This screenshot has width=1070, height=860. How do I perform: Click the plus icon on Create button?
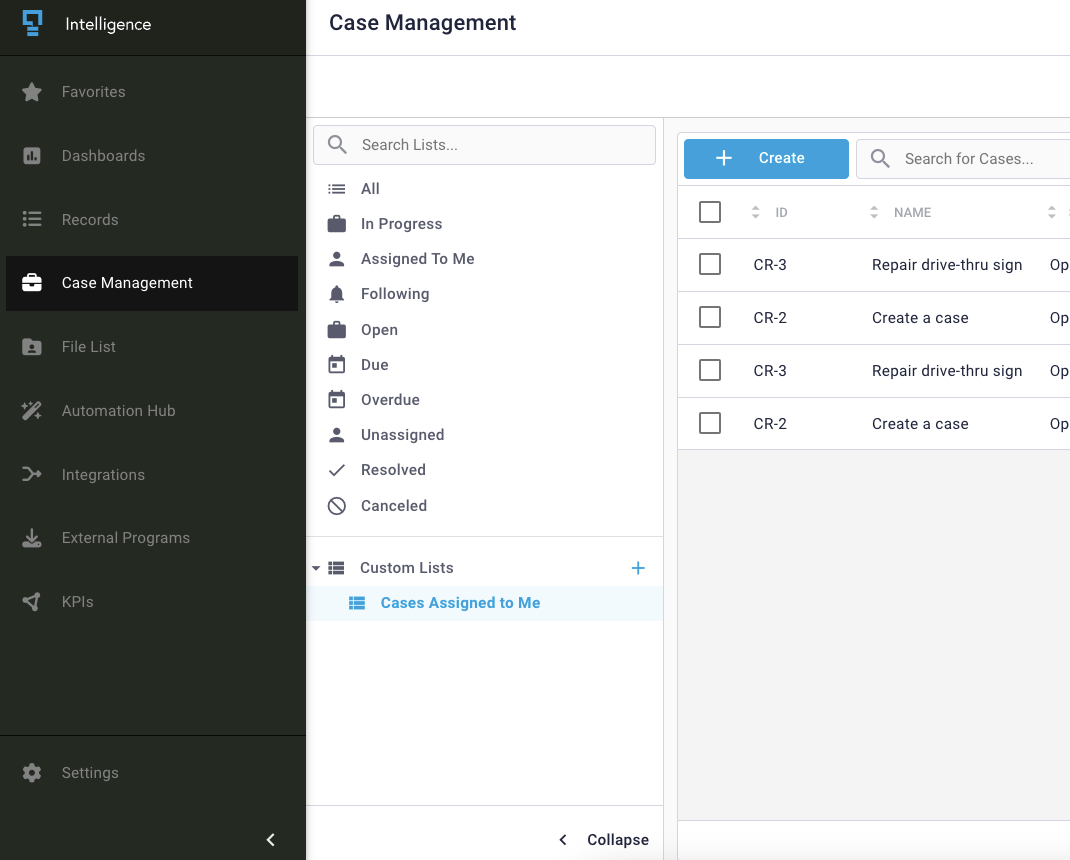[x=724, y=158]
